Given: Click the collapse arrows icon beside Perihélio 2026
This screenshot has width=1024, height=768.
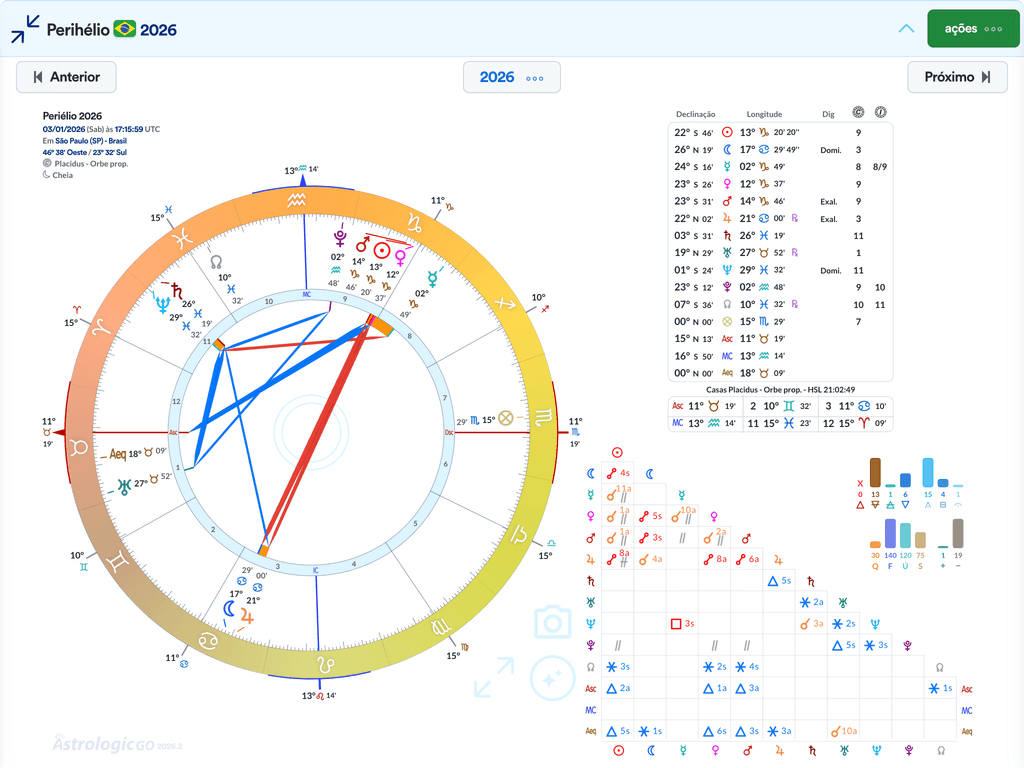Looking at the screenshot, I should tap(25, 29).
